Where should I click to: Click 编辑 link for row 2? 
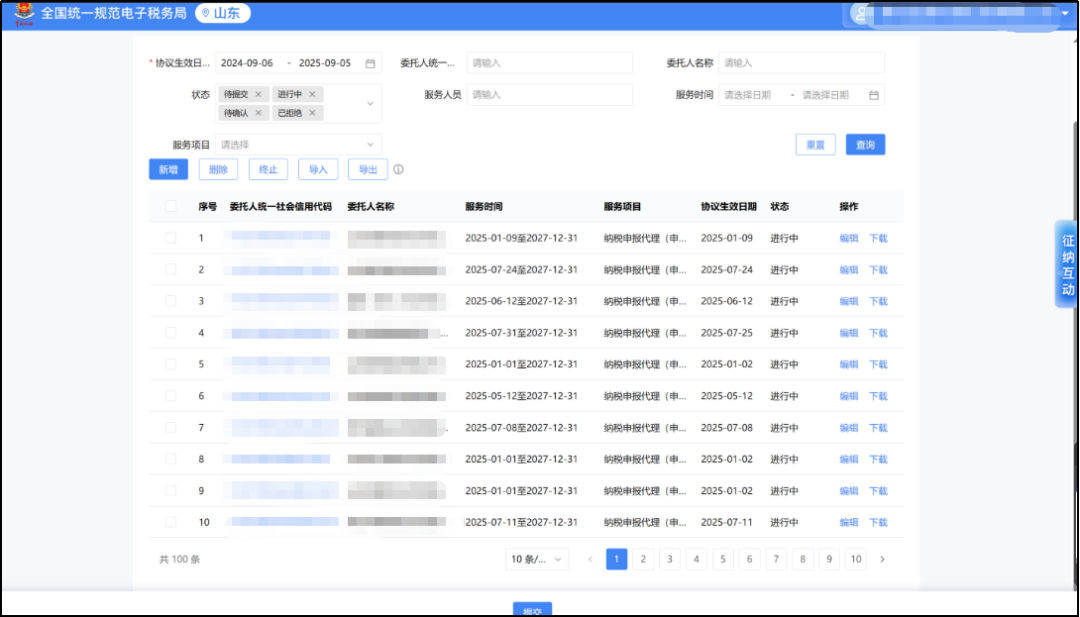(x=848, y=270)
